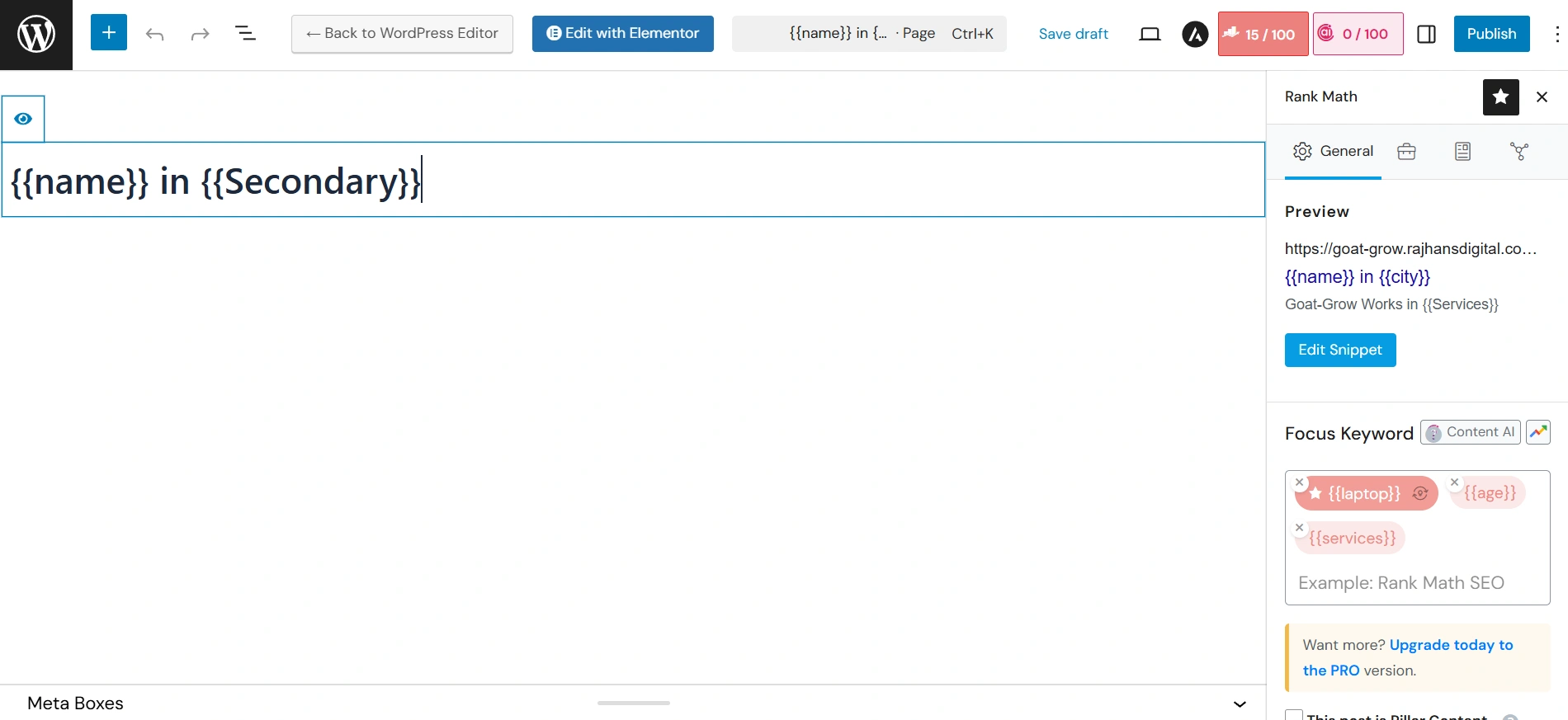Open the Rank Math Schema tab icon
This screenshot has height=720, width=1568.
(x=1462, y=151)
